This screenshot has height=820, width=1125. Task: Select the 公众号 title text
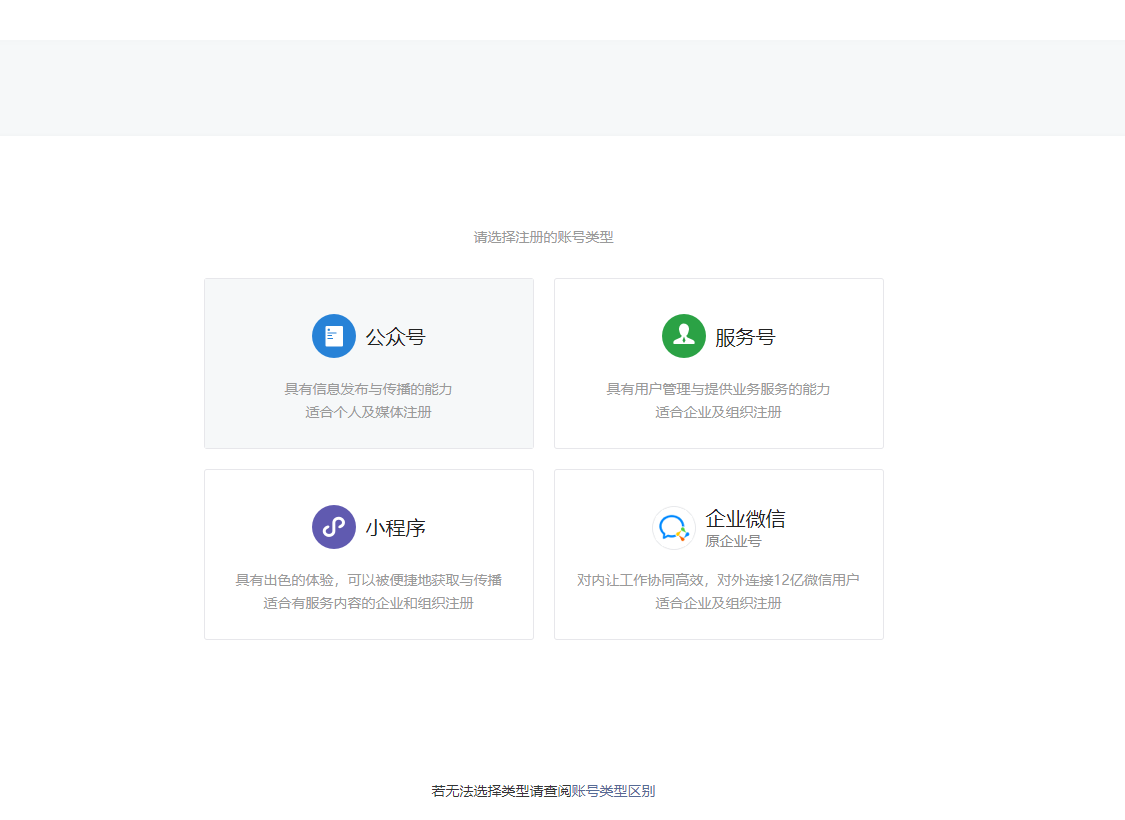[395, 336]
